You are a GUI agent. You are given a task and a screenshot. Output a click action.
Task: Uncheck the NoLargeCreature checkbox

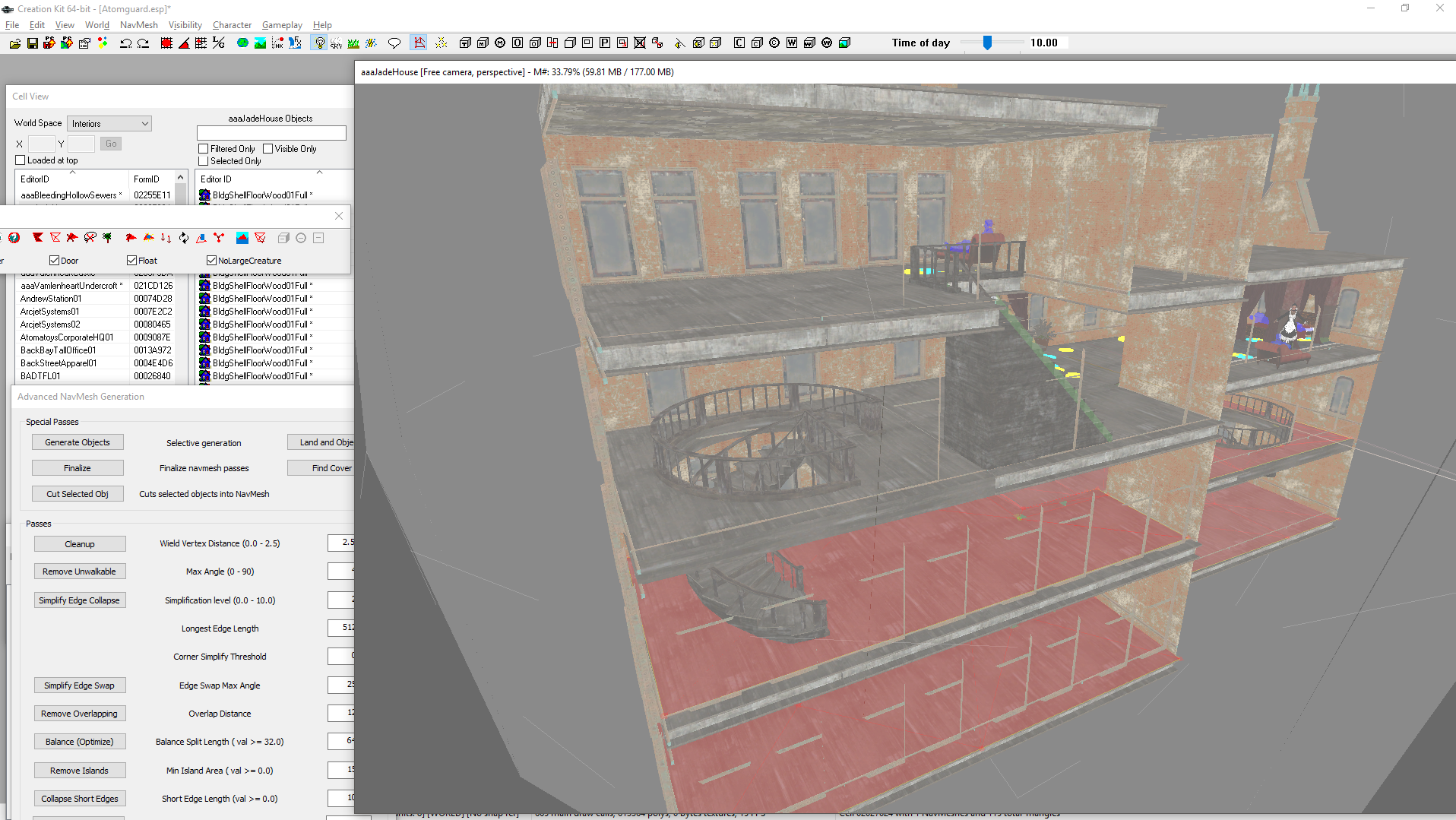coord(212,261)
